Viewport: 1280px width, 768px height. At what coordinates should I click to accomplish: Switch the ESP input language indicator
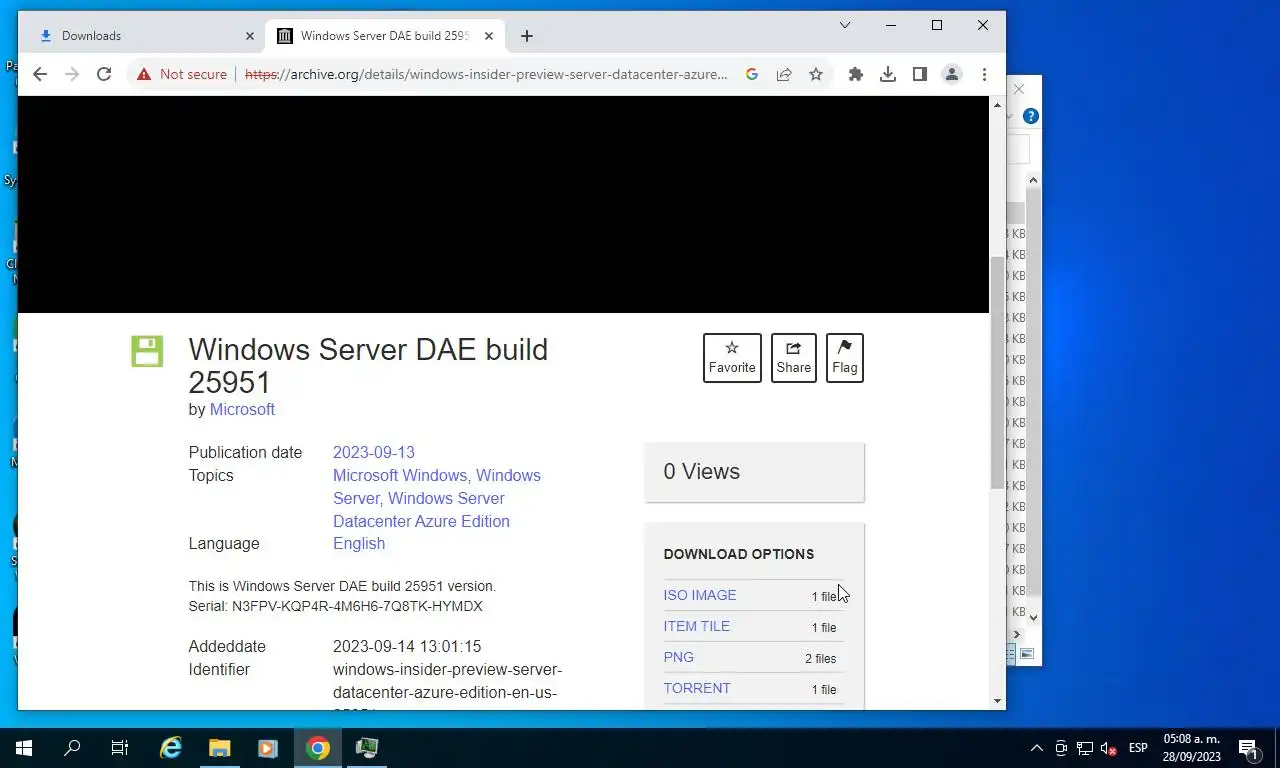click(x=1138, y=748)
